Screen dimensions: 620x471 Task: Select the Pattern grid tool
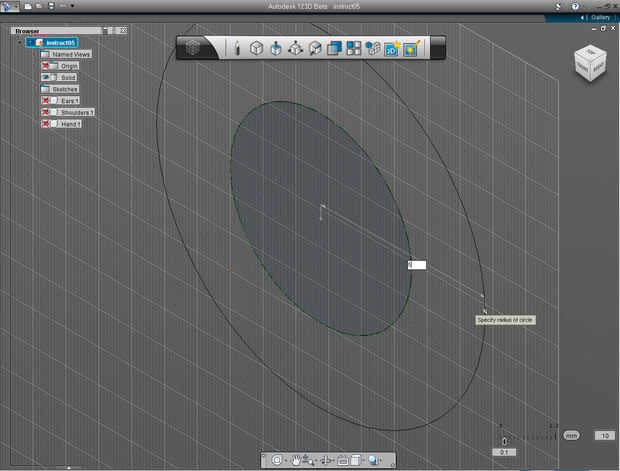coord(353,48)
